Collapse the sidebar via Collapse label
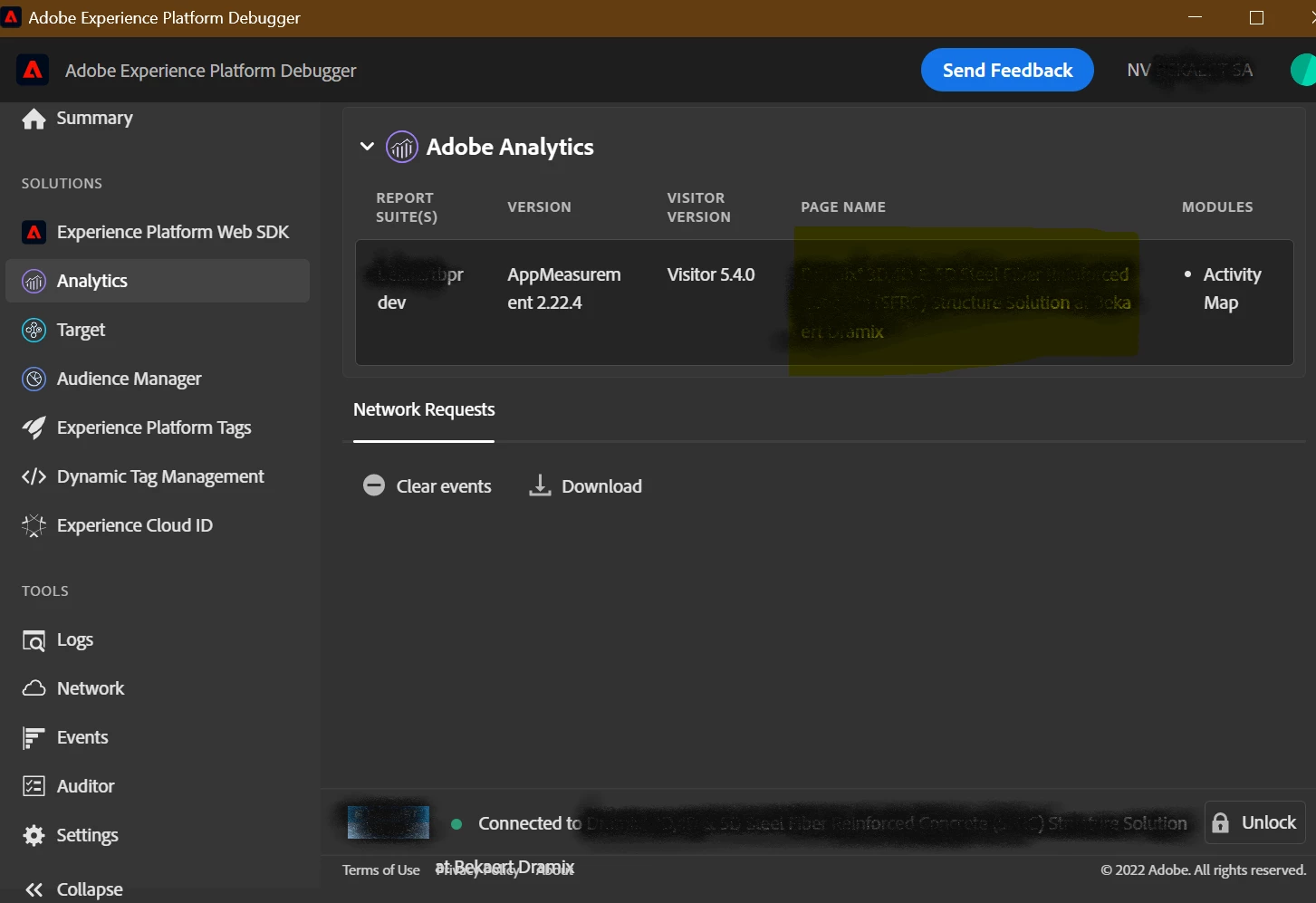 pos(90,889)
